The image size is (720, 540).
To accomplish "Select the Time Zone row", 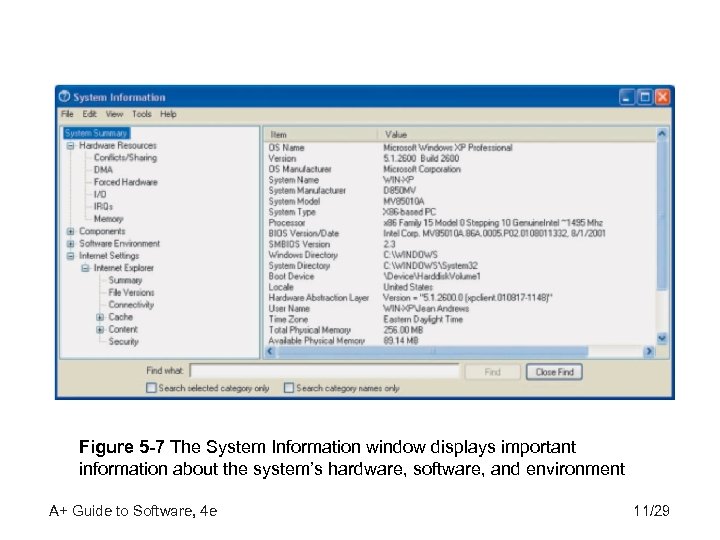I will (x=460, y=319).
